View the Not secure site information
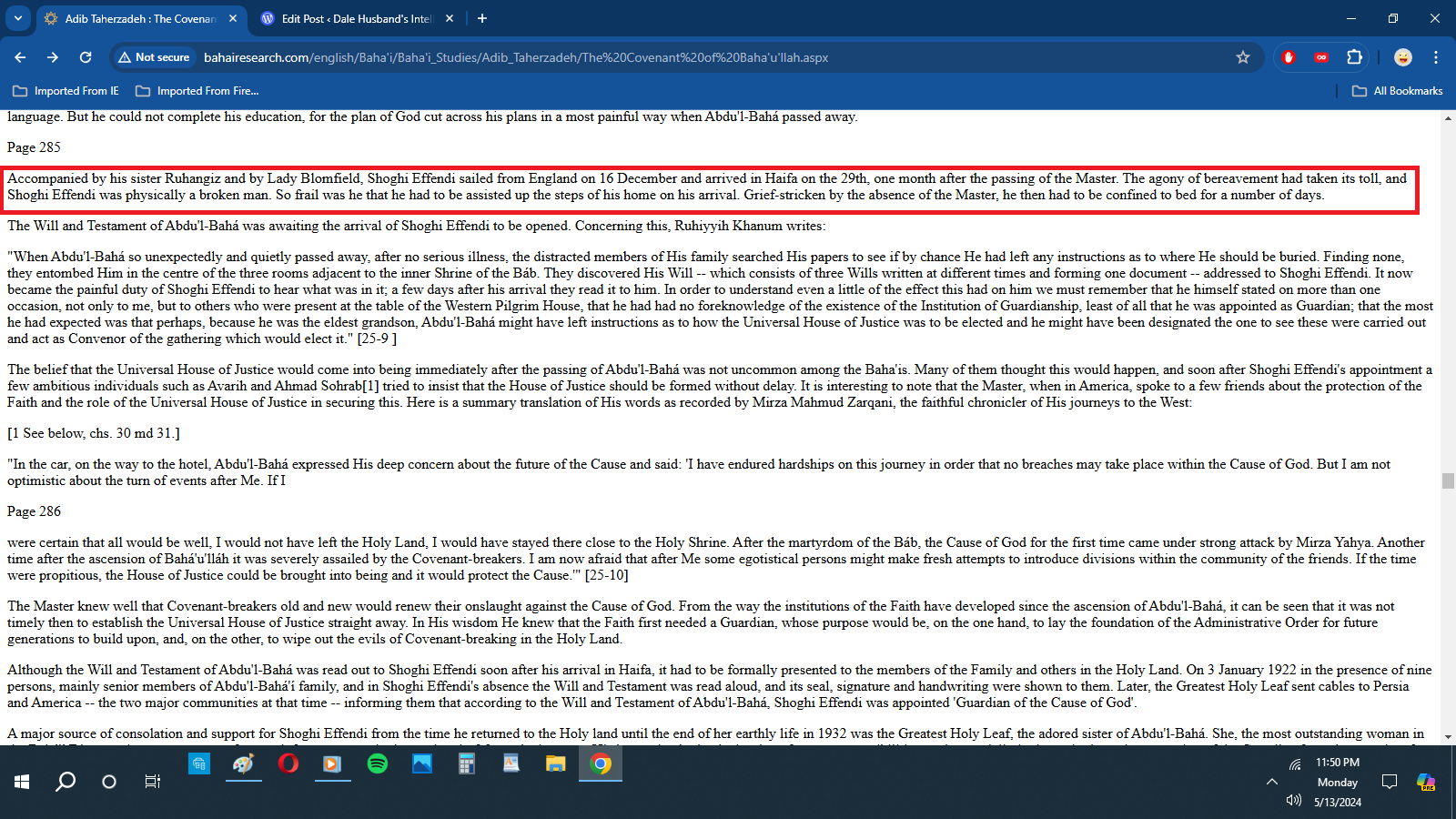This screenshot has height=819, width=1456. [x=154, y=57]
